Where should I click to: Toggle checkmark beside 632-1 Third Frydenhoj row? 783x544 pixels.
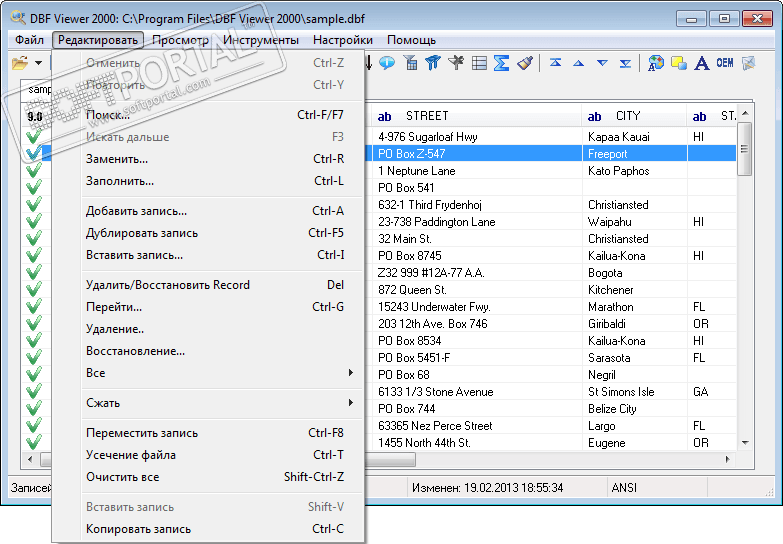[x=33, y=204]
